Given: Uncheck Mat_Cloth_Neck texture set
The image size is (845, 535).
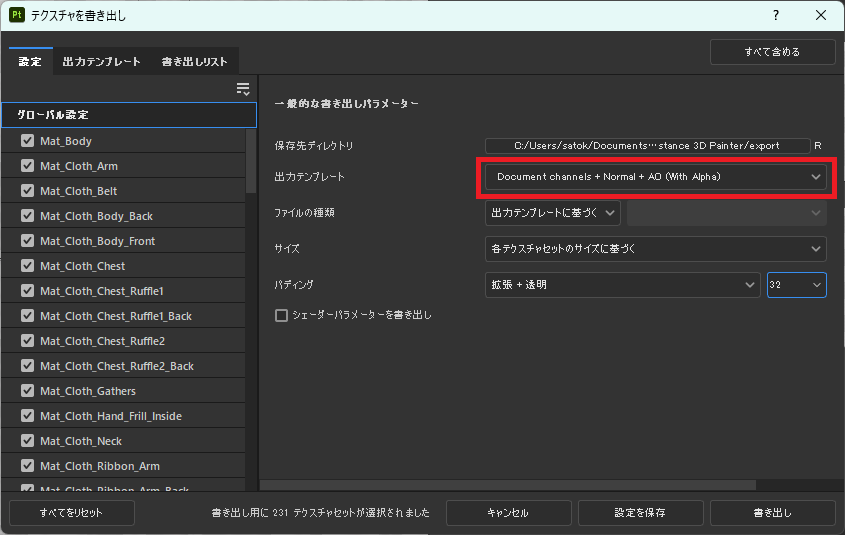Looking at the screenshot, I should click(x=28, y=441).
